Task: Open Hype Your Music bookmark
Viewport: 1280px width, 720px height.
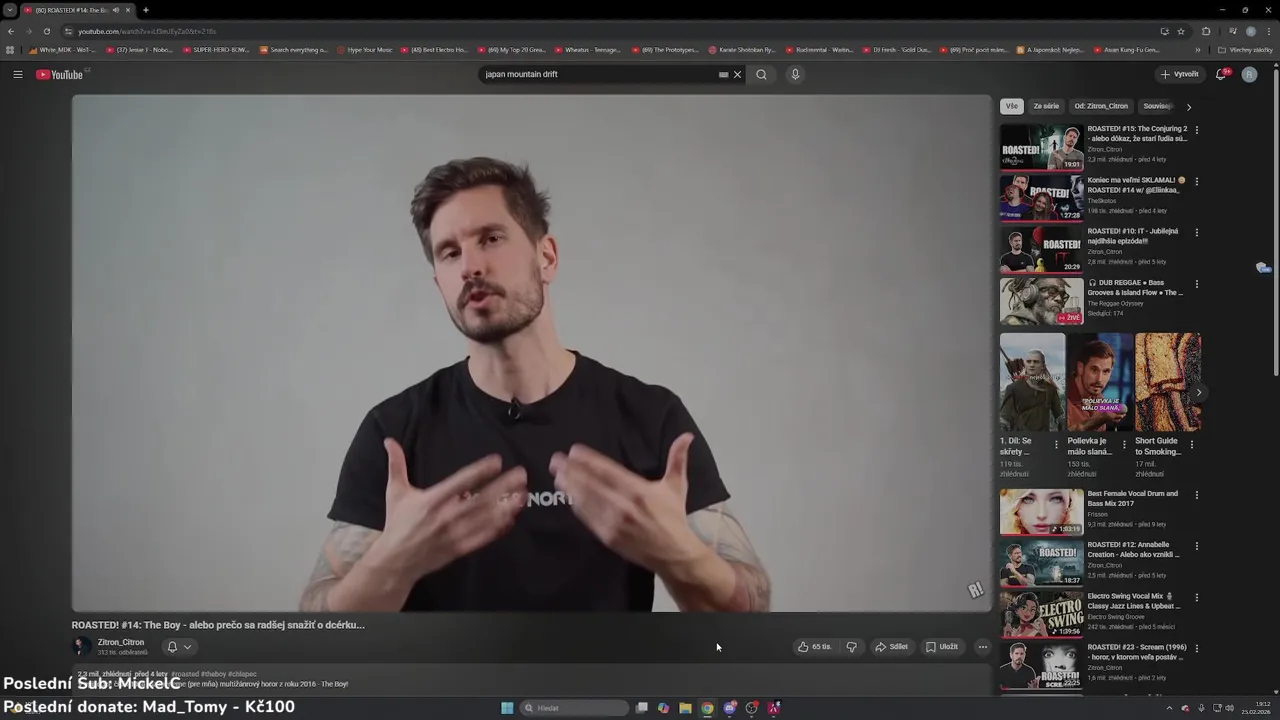Action: coord(365,49)
